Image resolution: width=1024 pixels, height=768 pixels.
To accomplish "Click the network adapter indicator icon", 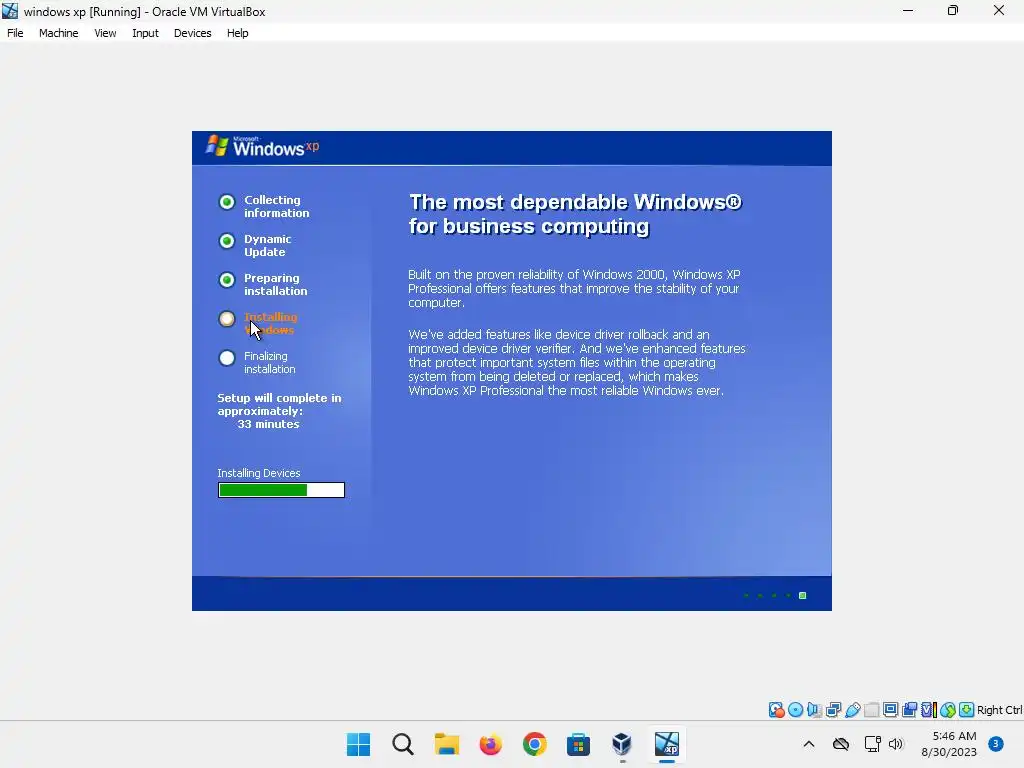I will 833,710.
